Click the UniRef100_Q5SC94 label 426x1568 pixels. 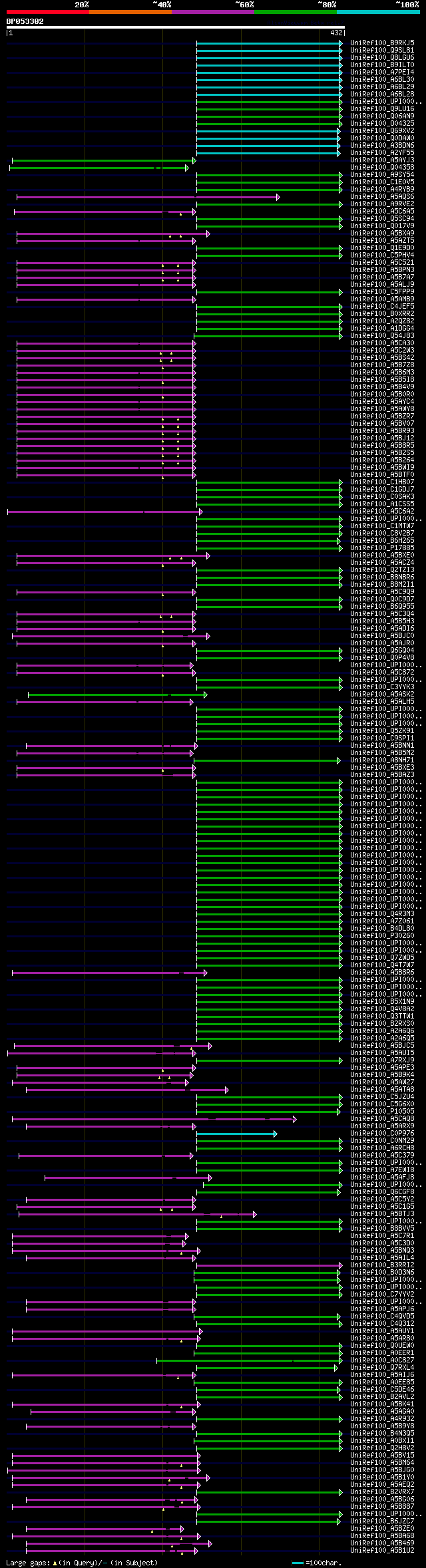tap(382, 219)
